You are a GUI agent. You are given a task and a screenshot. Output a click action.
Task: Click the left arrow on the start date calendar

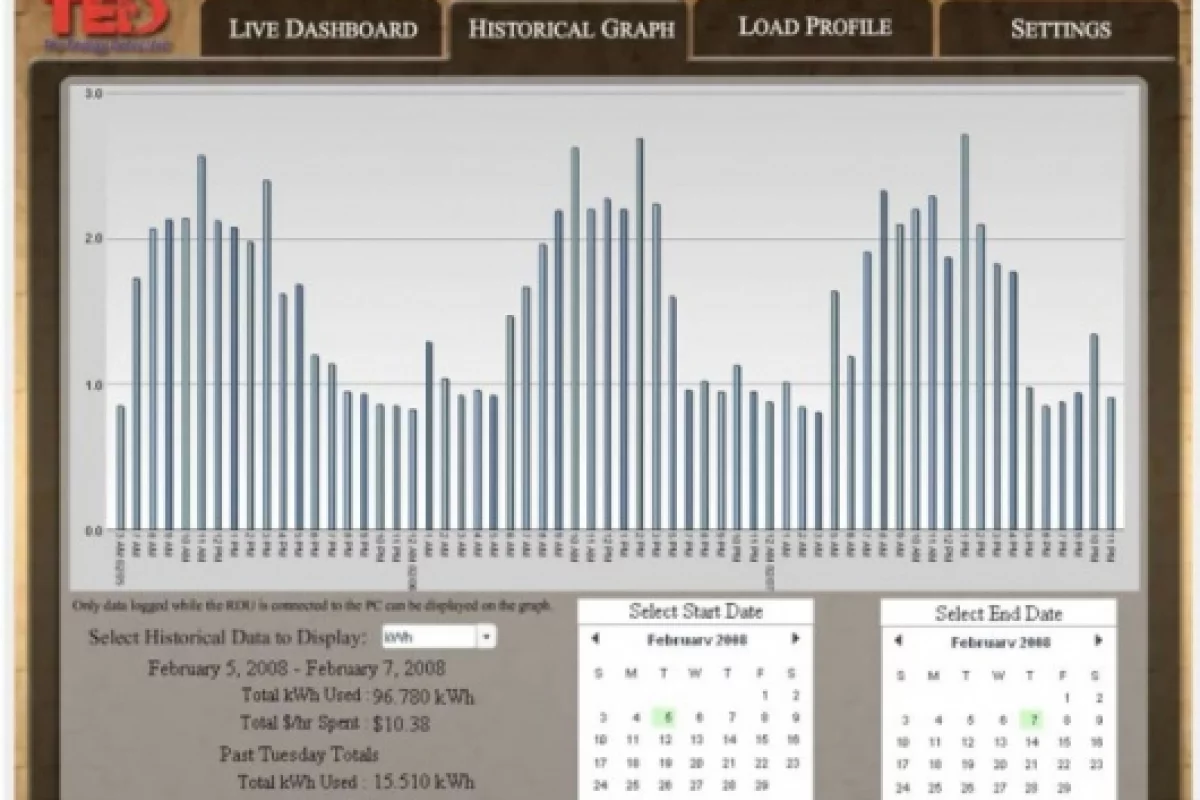[x=596, y=640]
